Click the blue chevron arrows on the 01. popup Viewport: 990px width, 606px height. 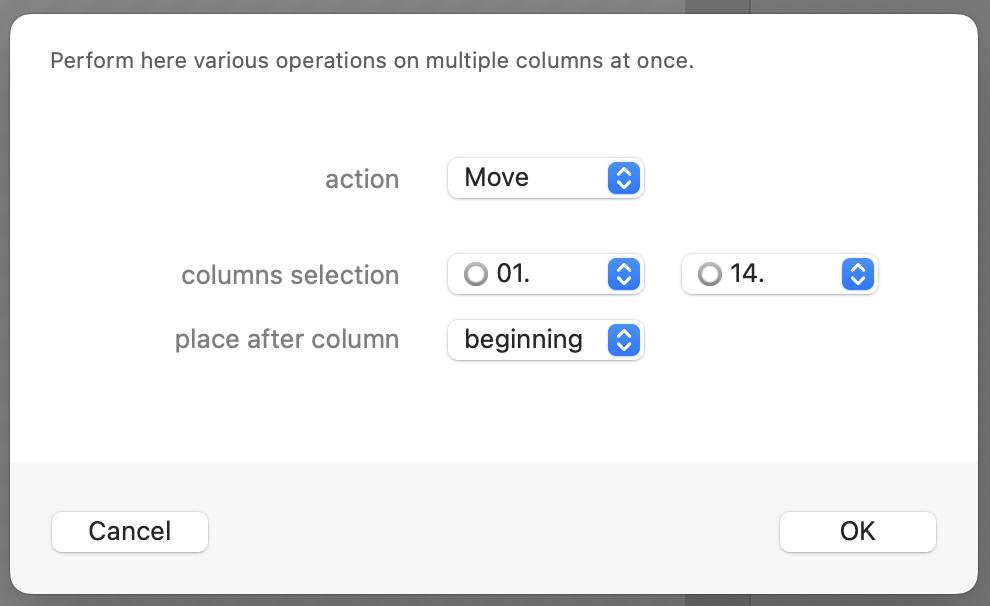[623, 274]
